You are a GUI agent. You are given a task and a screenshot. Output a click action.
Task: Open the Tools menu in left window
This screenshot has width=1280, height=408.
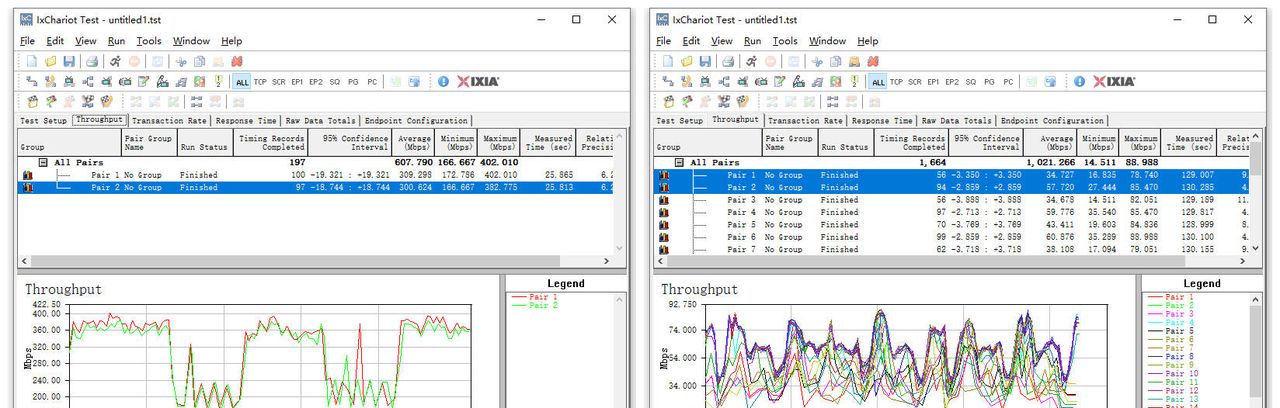pyautogui.click(x=148, y=41)
